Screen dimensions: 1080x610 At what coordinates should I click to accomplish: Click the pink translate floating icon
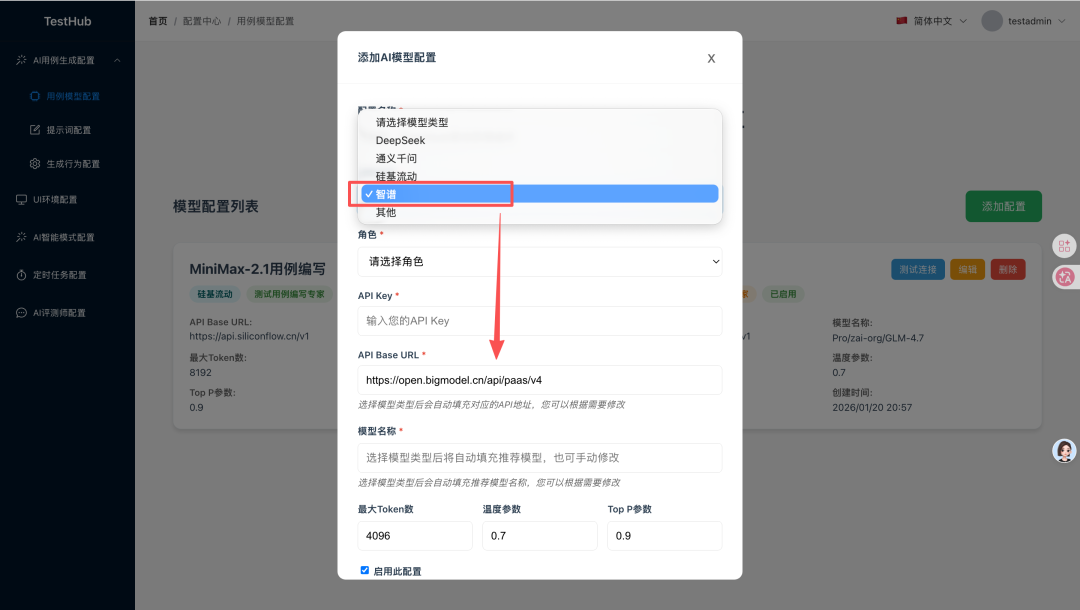(x=1065, y=277)
